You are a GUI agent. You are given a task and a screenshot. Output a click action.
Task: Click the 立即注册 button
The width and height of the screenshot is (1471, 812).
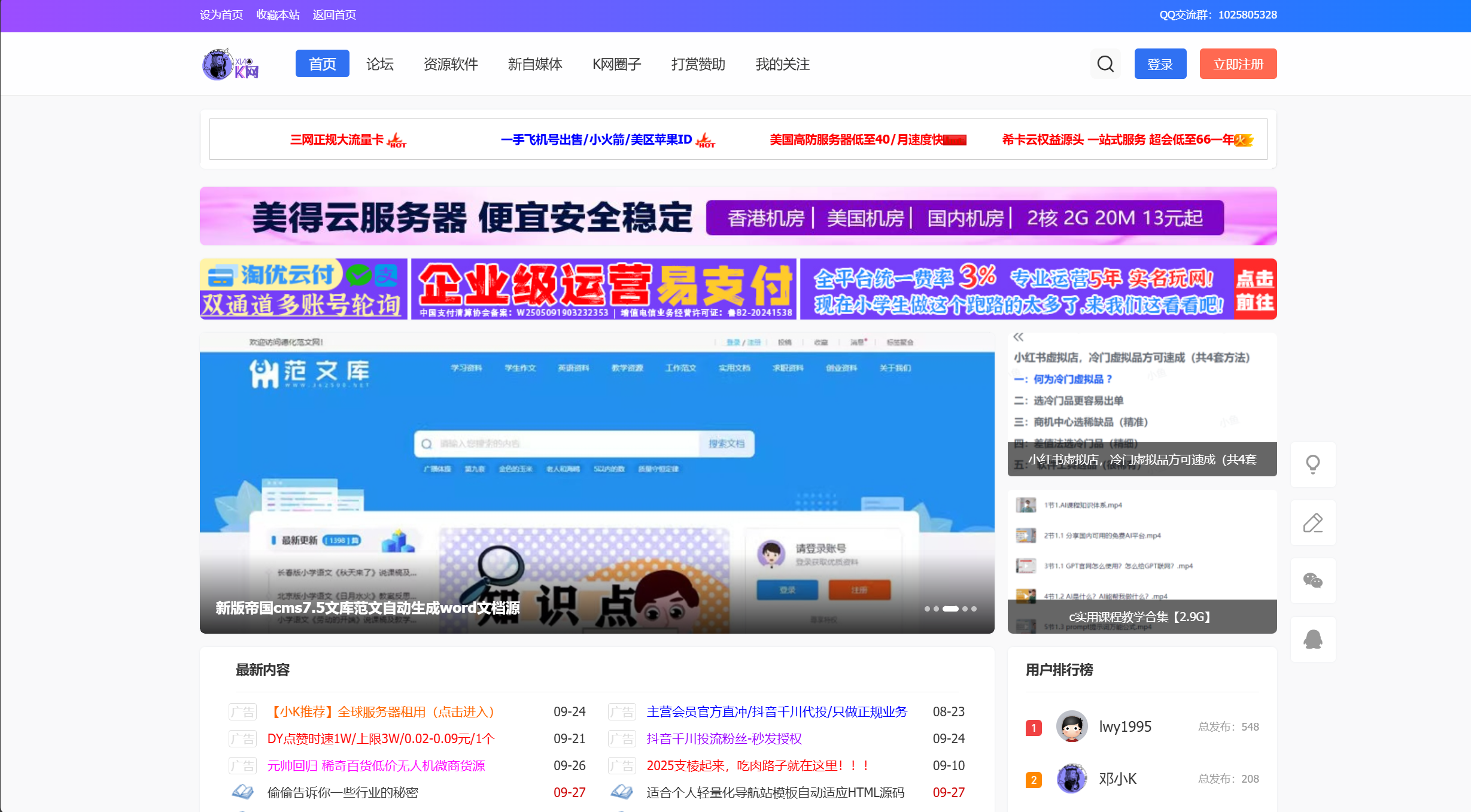coord(1238,63)
